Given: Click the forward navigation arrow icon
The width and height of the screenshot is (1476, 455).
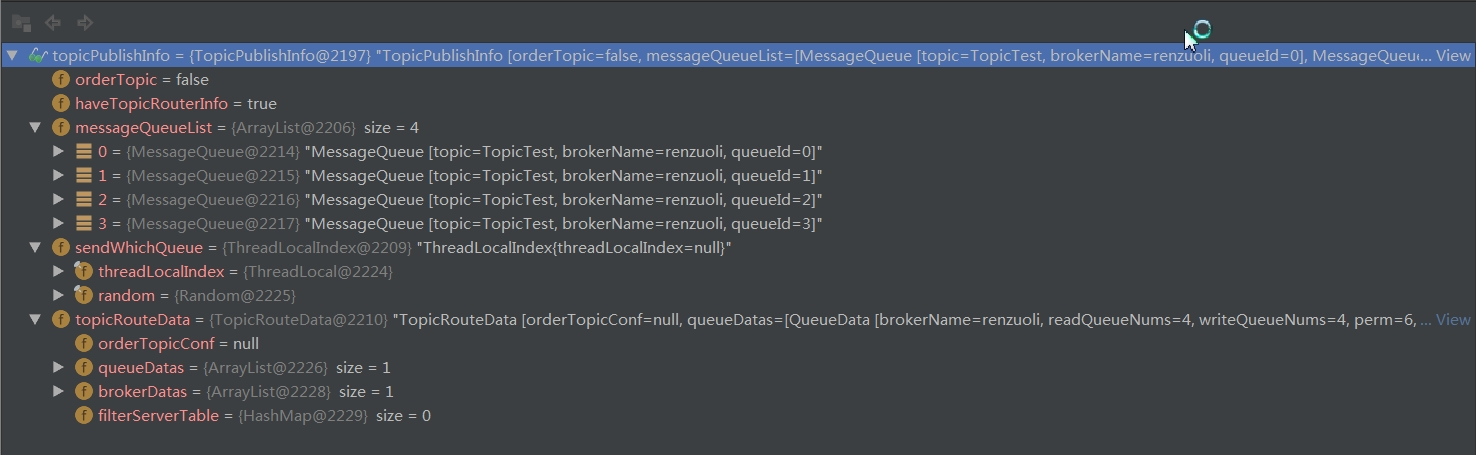Looking at the screenshot, I should [85, 22].
